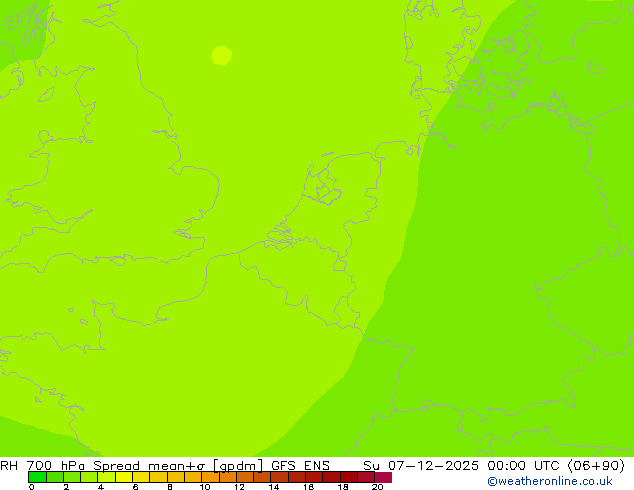Pick the orange legend swatch above label 10

point(210,477)
